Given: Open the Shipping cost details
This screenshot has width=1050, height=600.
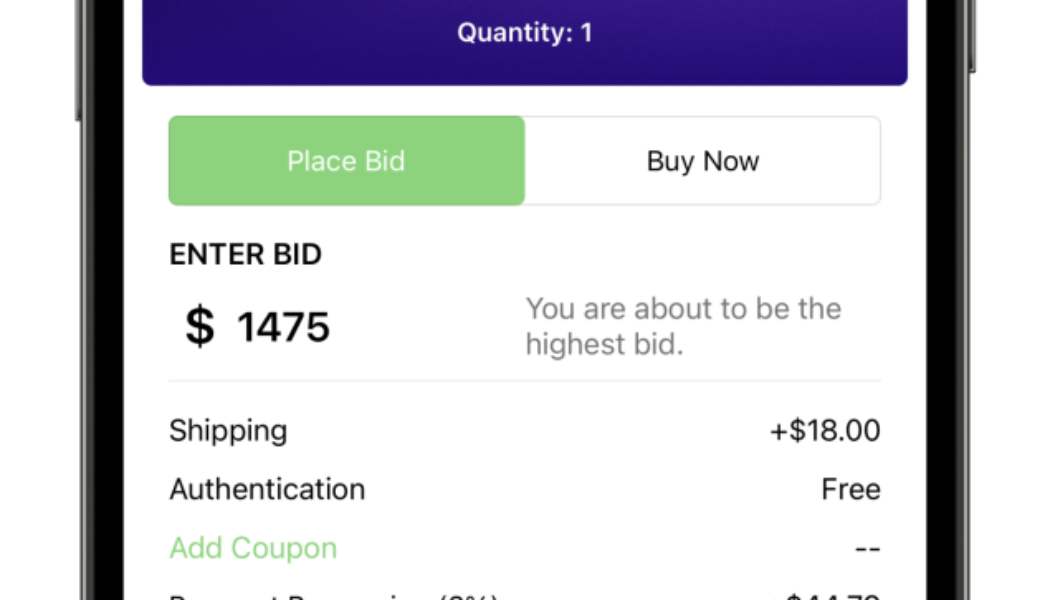Looking at the screenshot, I should (228, 430).
